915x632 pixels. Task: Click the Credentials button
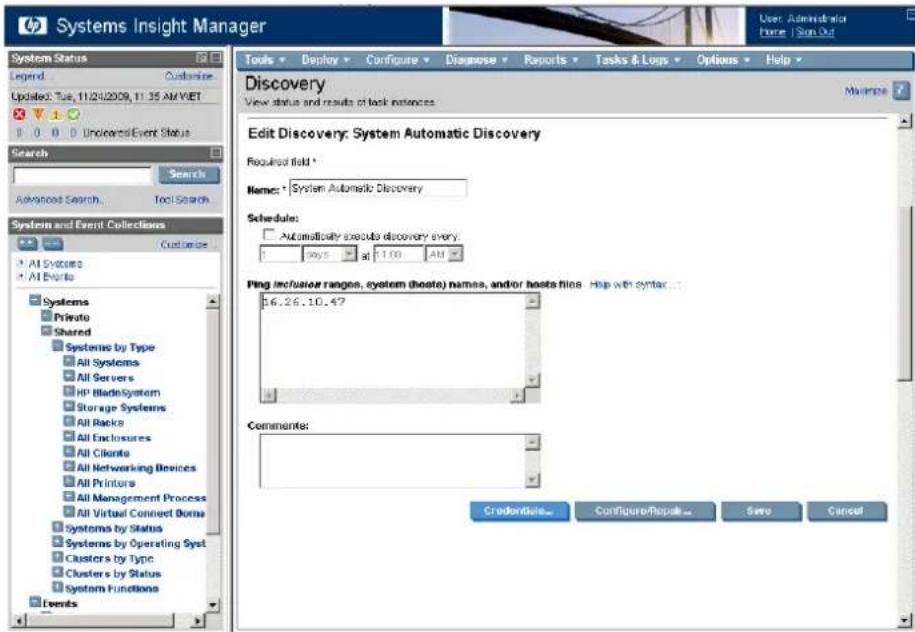click(x=519, y=511)
